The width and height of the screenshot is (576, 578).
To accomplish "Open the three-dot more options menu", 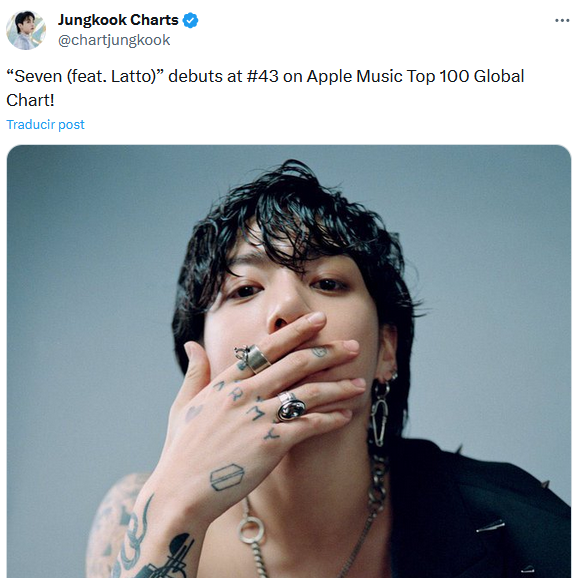I will 562,21.
